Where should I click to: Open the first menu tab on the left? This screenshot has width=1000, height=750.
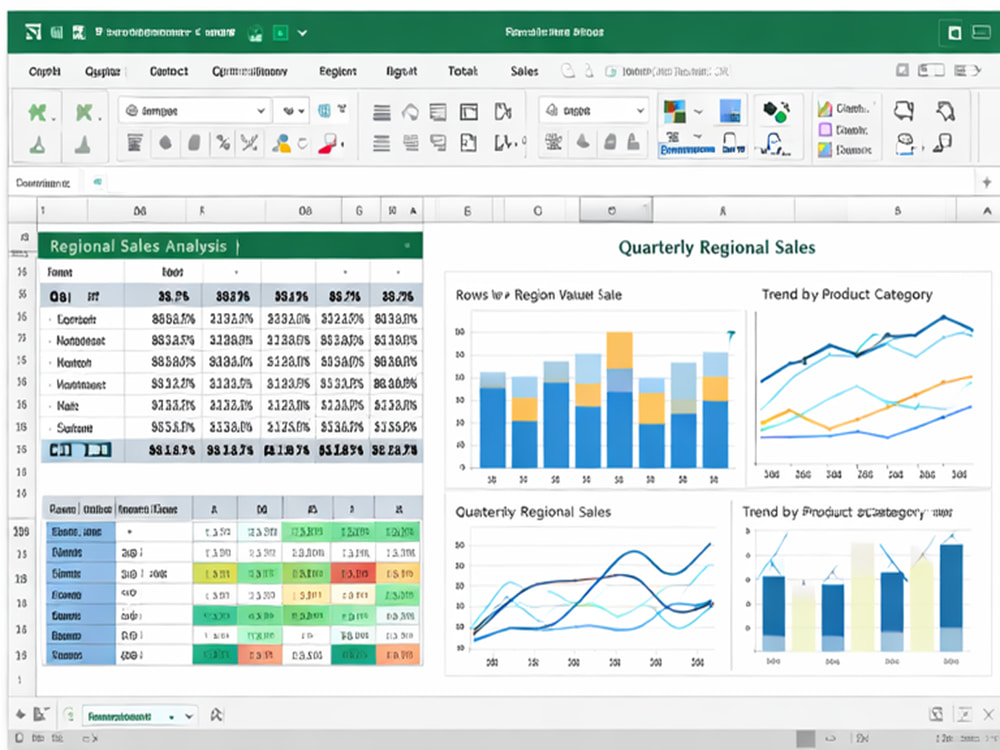tap(44, 71)
